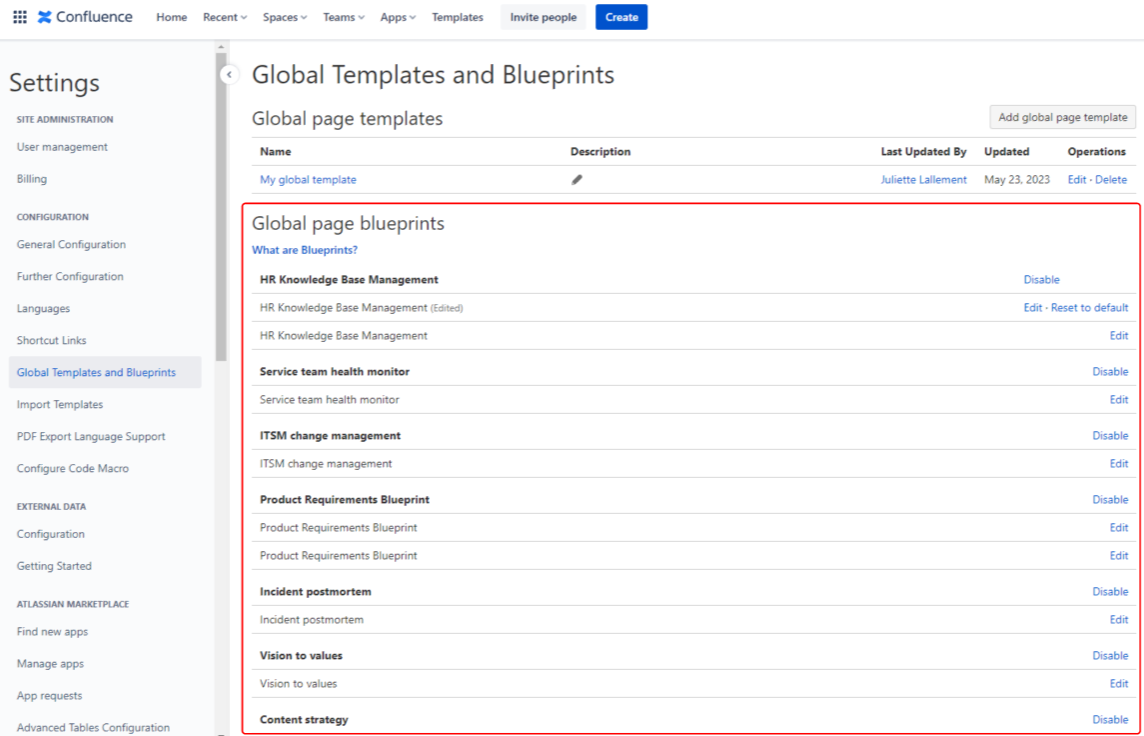The height and width of the screenshot is (736, 1144).
Task: Open What are Blueprints? help link
Action: coord(304,250)
